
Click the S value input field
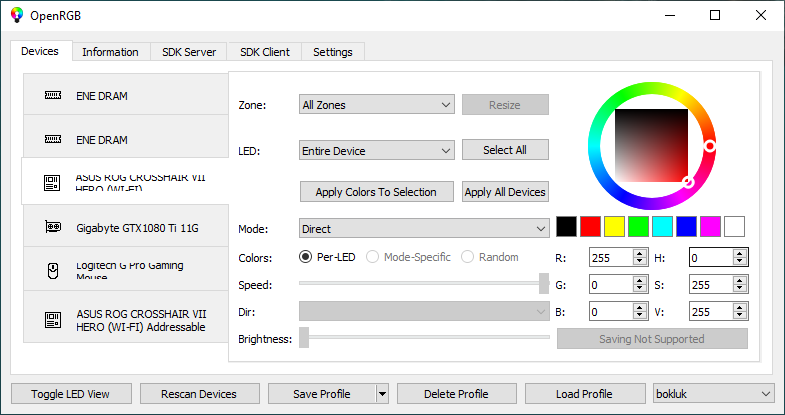[x=711, y=285]
